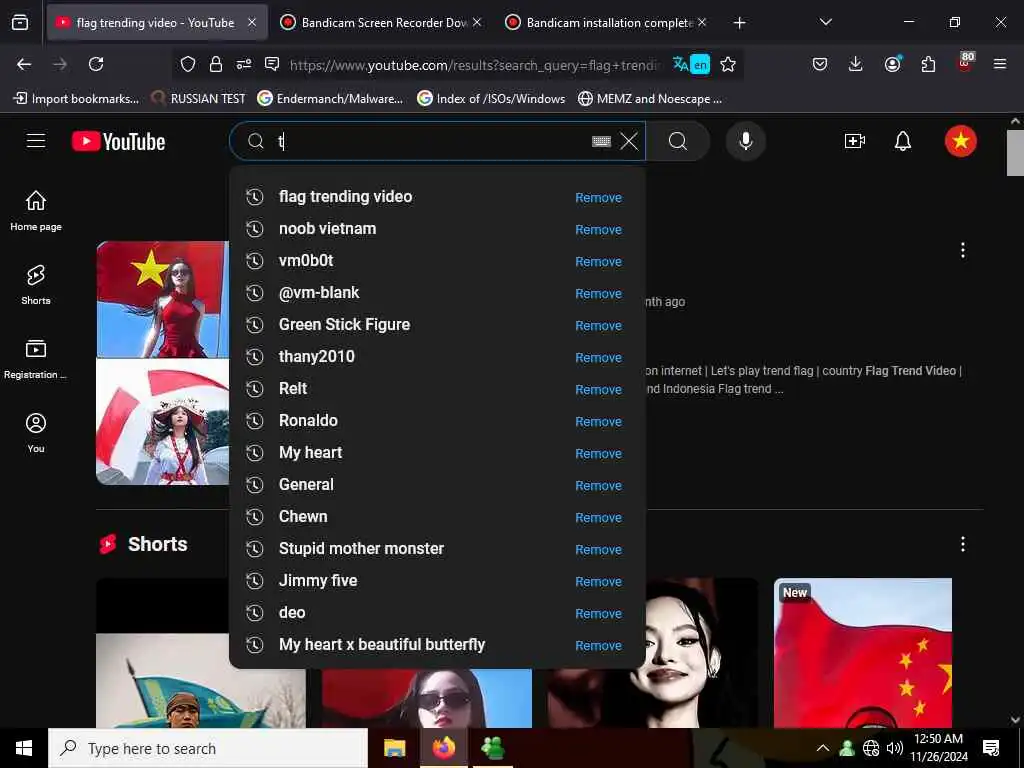Go to YouTube Home page in sidebar
Viewport: 1024px width, 768px height.
(x=36, y=210)
